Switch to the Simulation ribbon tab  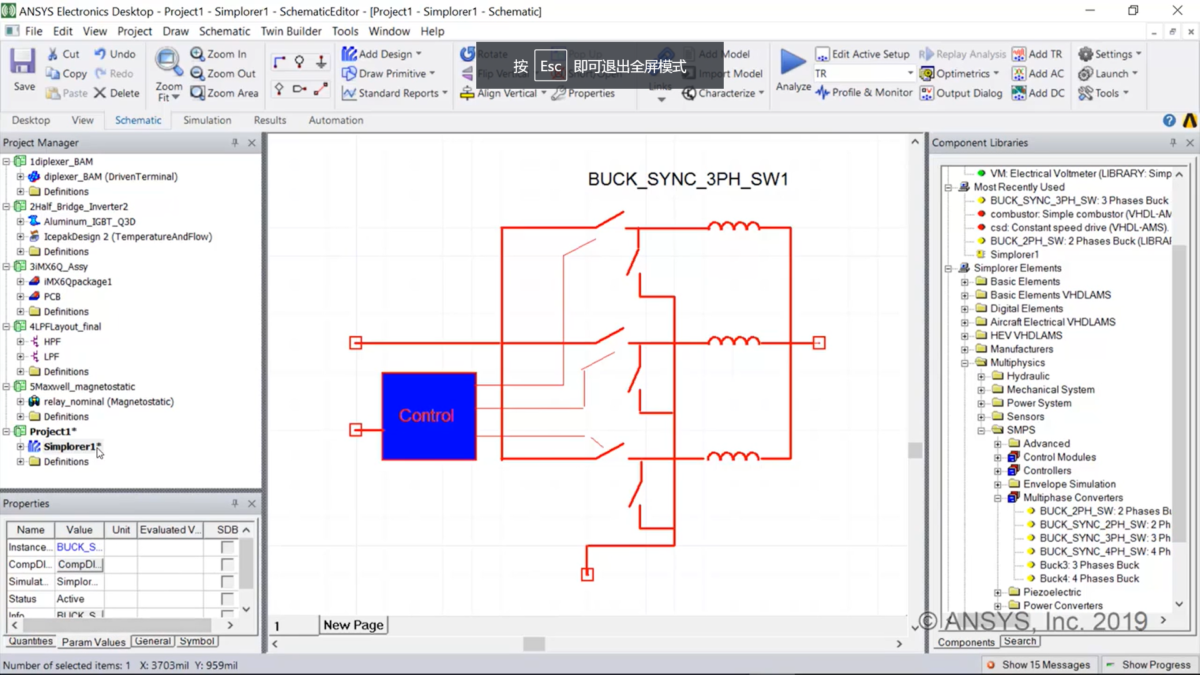207,120
